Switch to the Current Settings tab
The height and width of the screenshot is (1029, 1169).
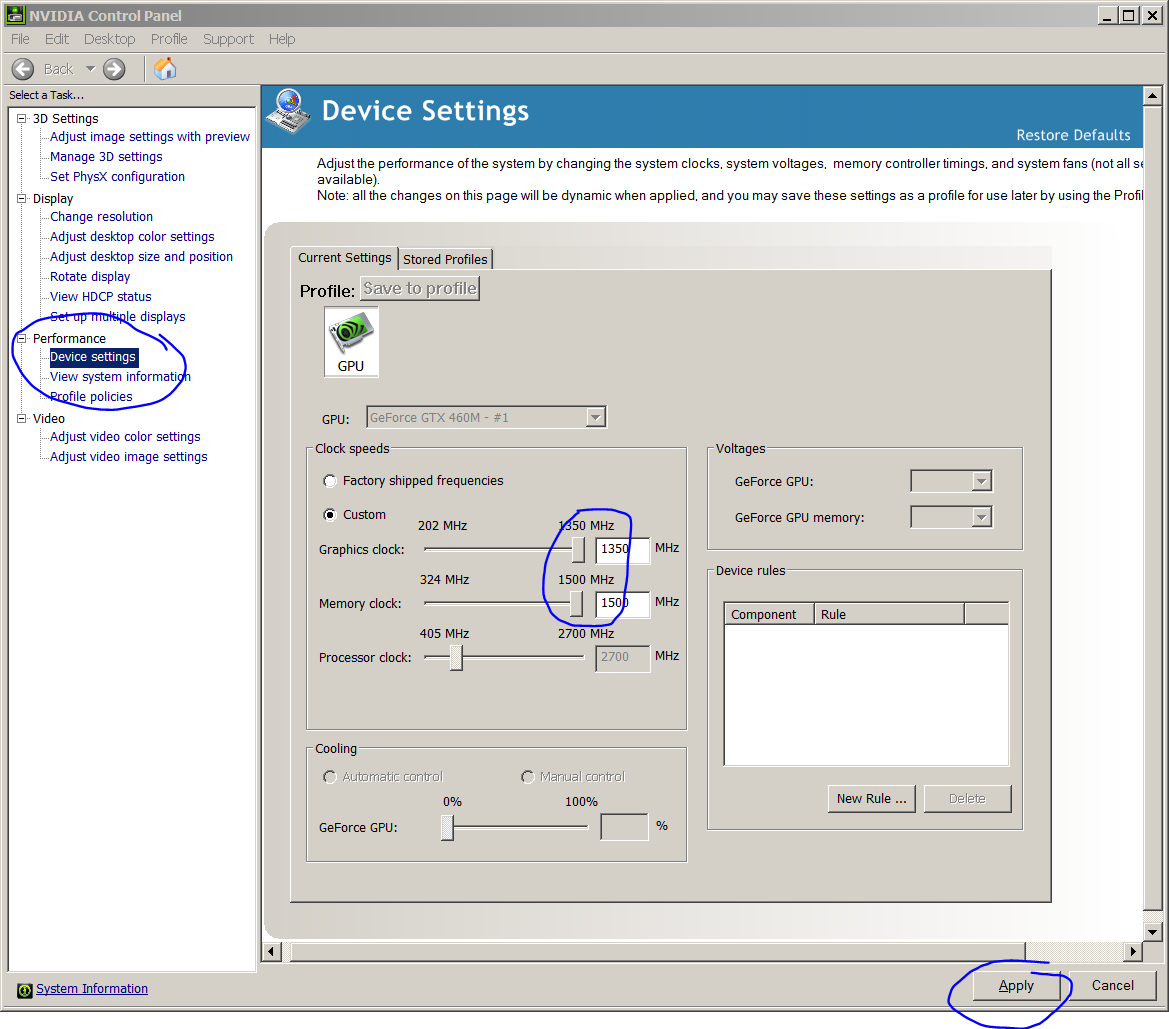(x=344, y=257)
